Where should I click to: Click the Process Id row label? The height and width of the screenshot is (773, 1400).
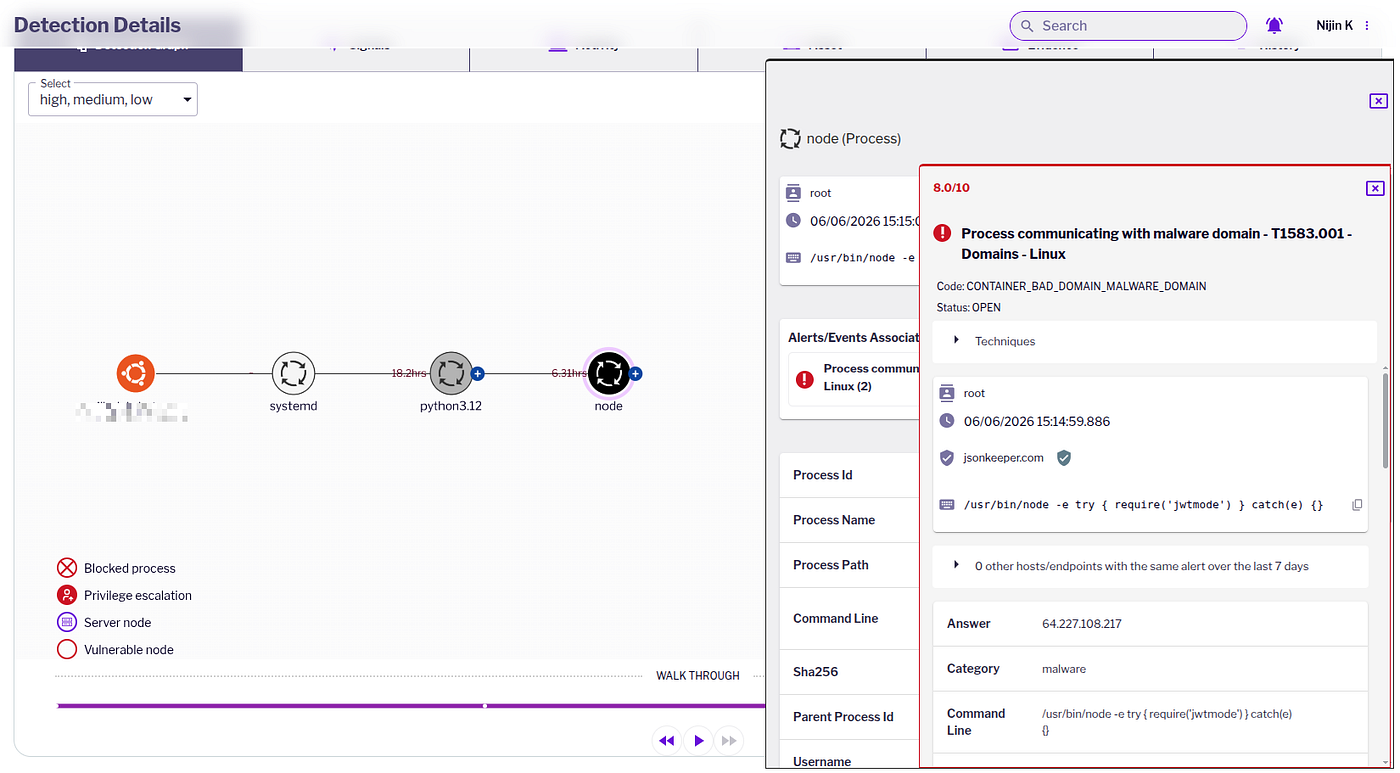pyautogui.click(x=823, y=475)
